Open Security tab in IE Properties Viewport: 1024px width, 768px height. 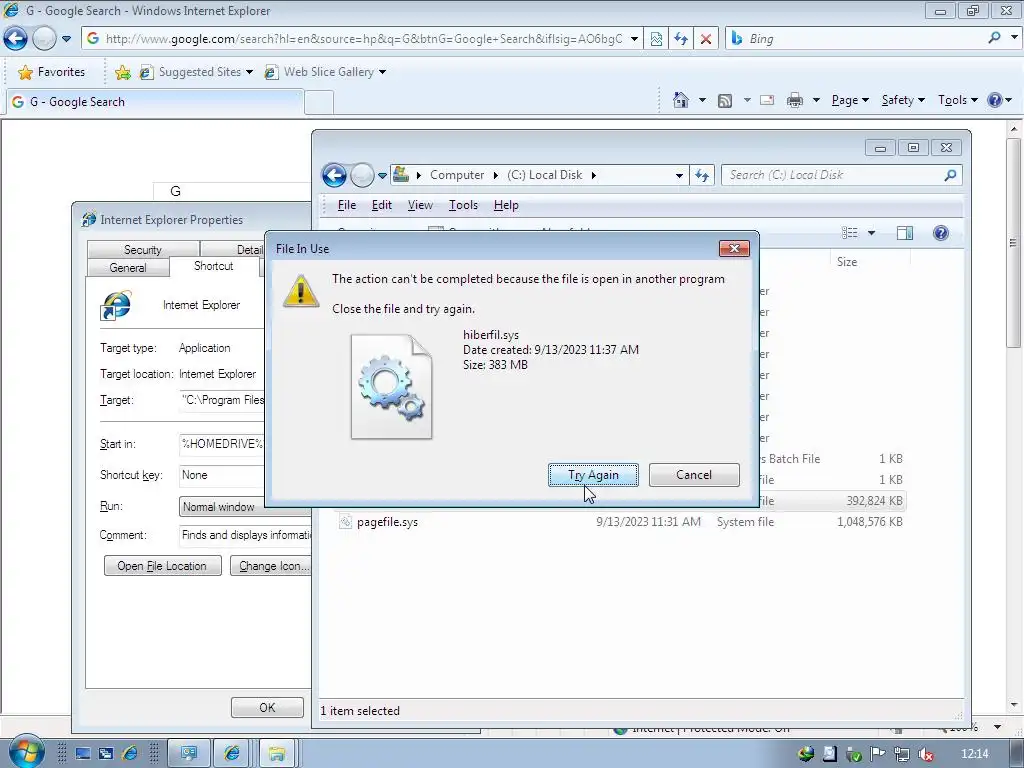(143, 249)
